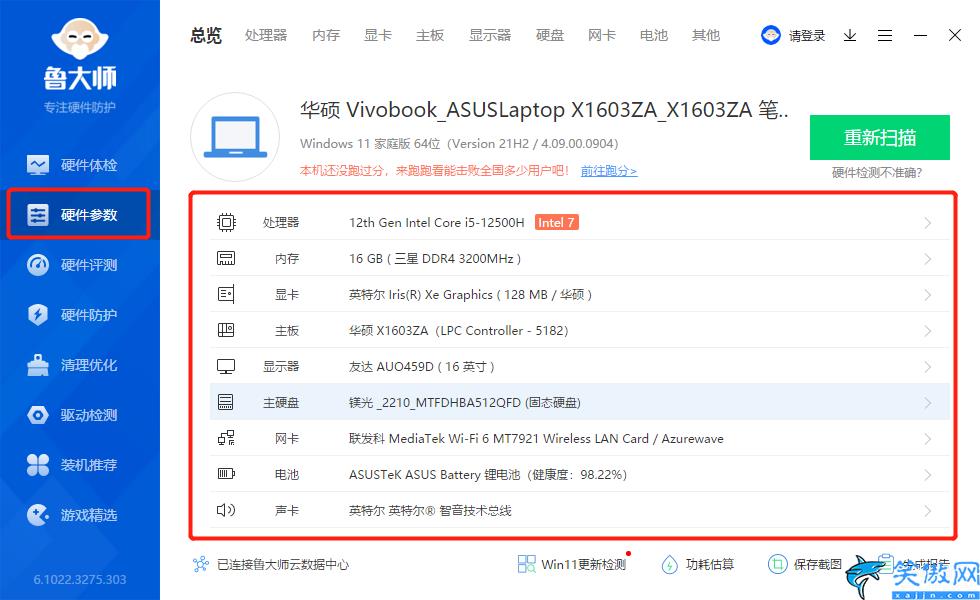Expand the 显示器 row chevron

point(928,367)
